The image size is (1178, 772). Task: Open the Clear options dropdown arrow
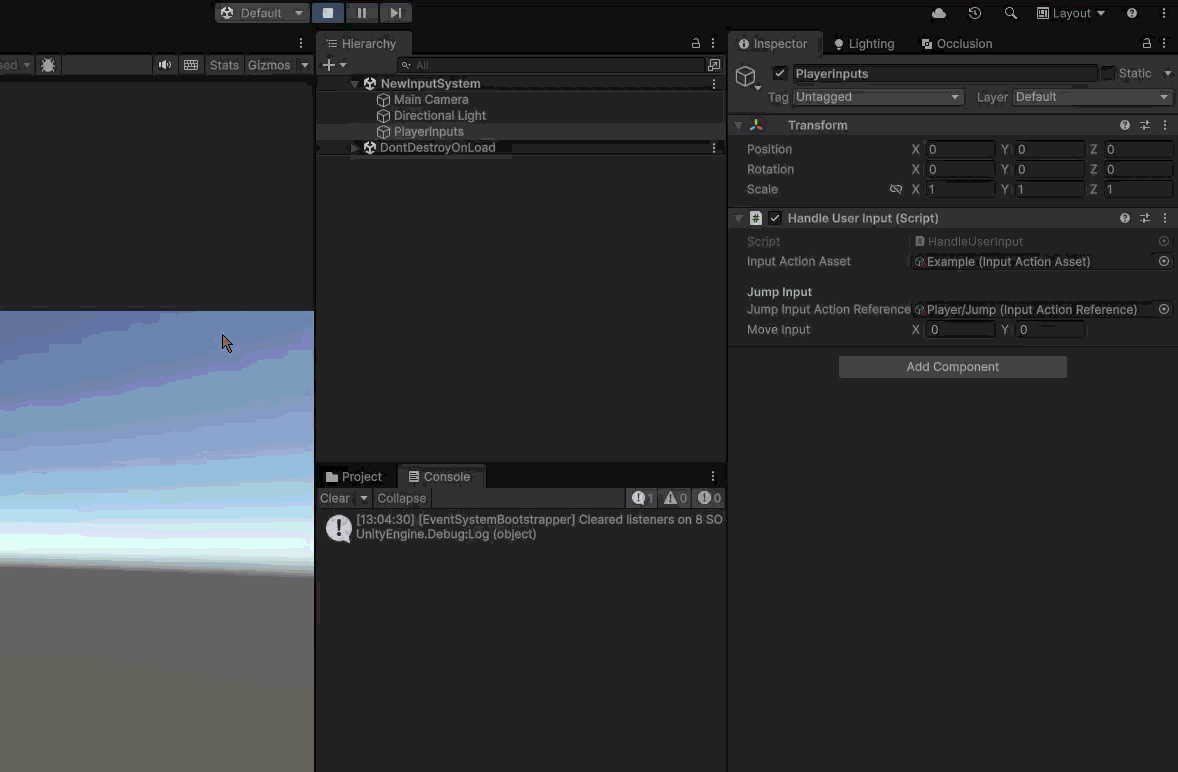[x=364, y=498]
